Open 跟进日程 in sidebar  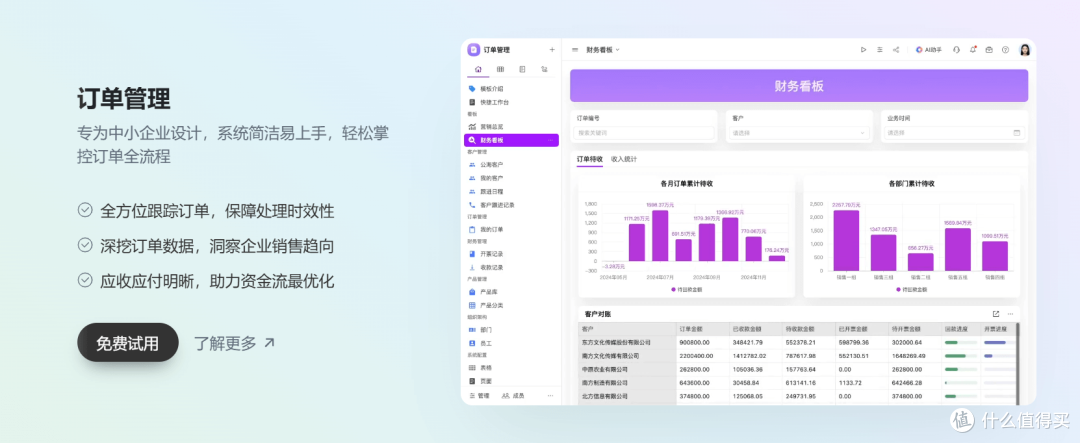click(511, 192)
